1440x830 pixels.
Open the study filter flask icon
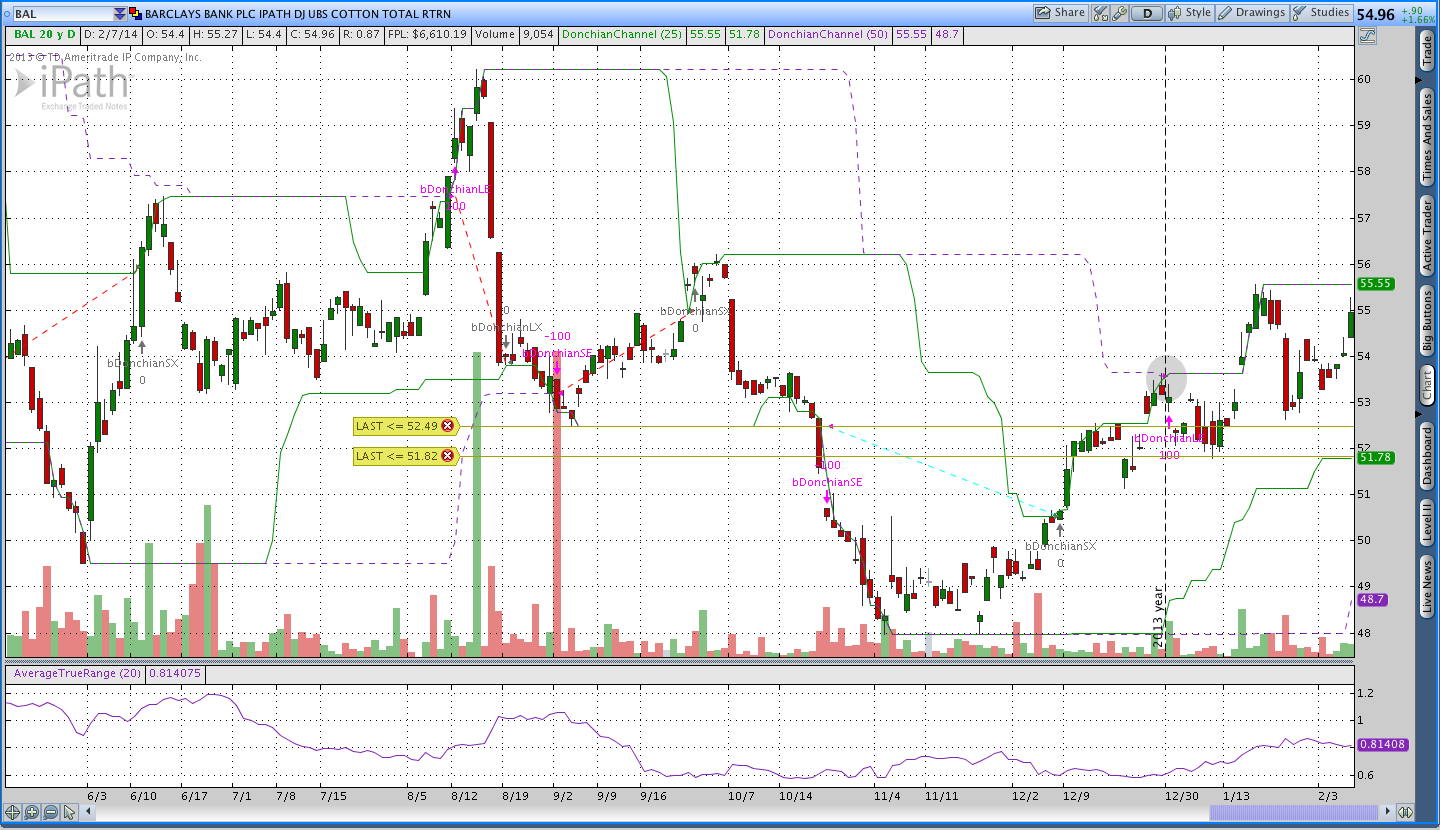(1101, 13)
